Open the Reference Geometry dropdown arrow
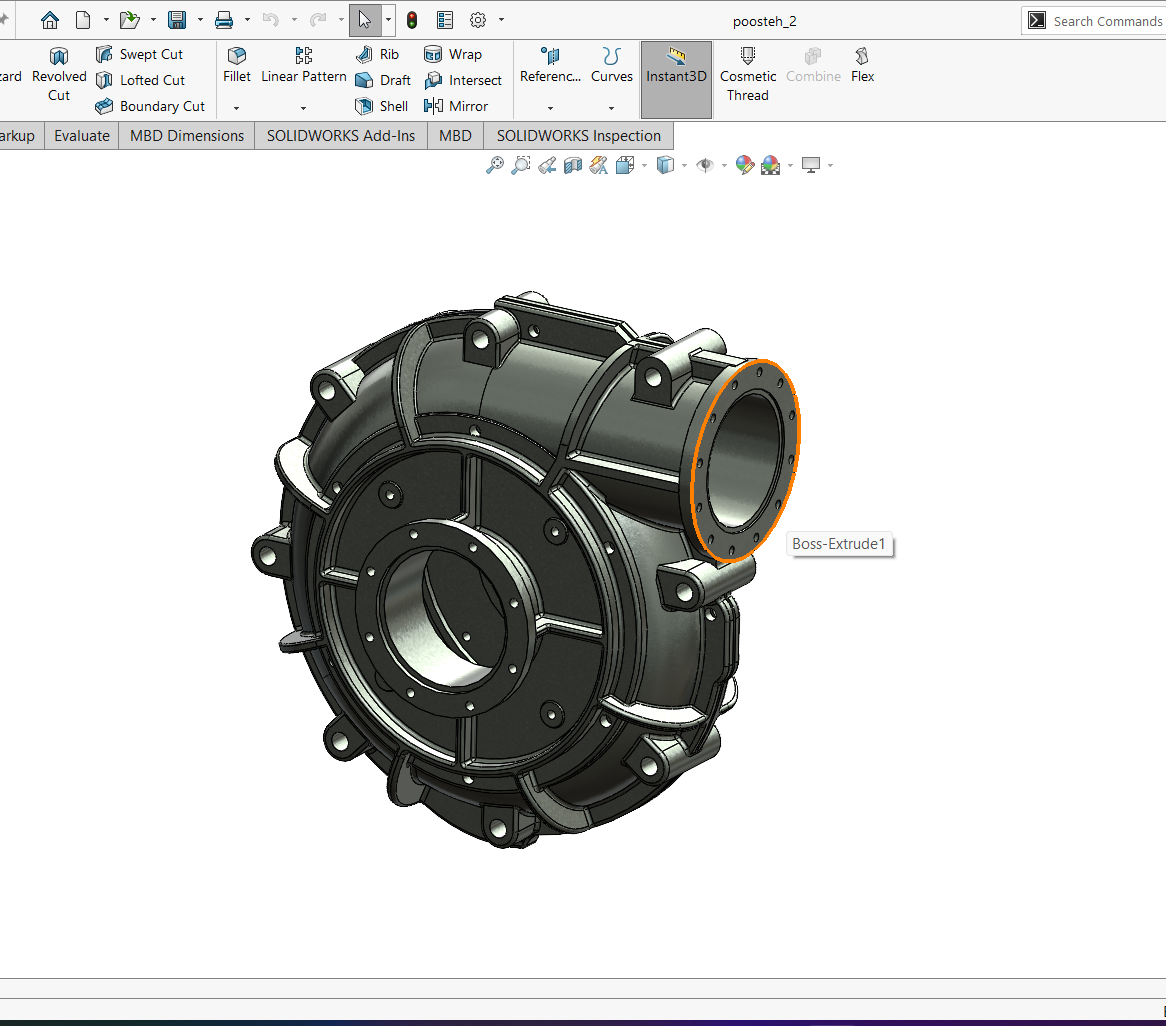1166x1026 pixels. point(550,108)
